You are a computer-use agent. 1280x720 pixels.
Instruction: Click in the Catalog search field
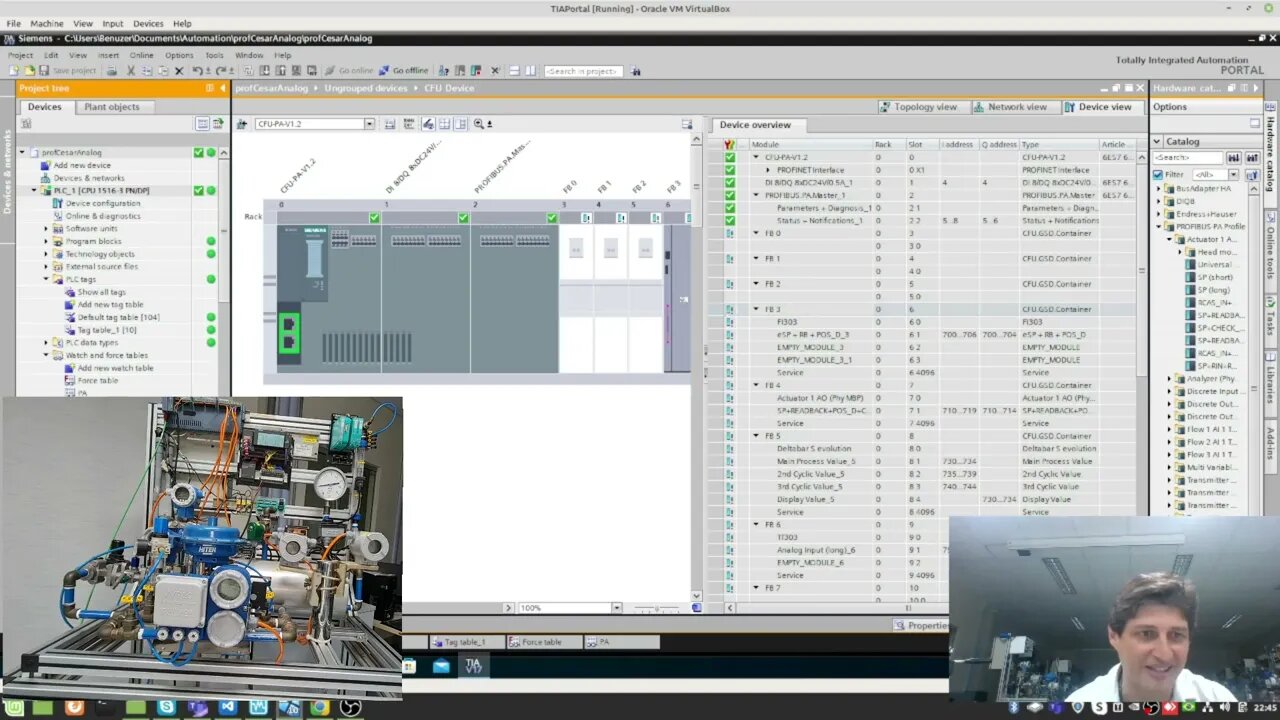coord(1187,158)
